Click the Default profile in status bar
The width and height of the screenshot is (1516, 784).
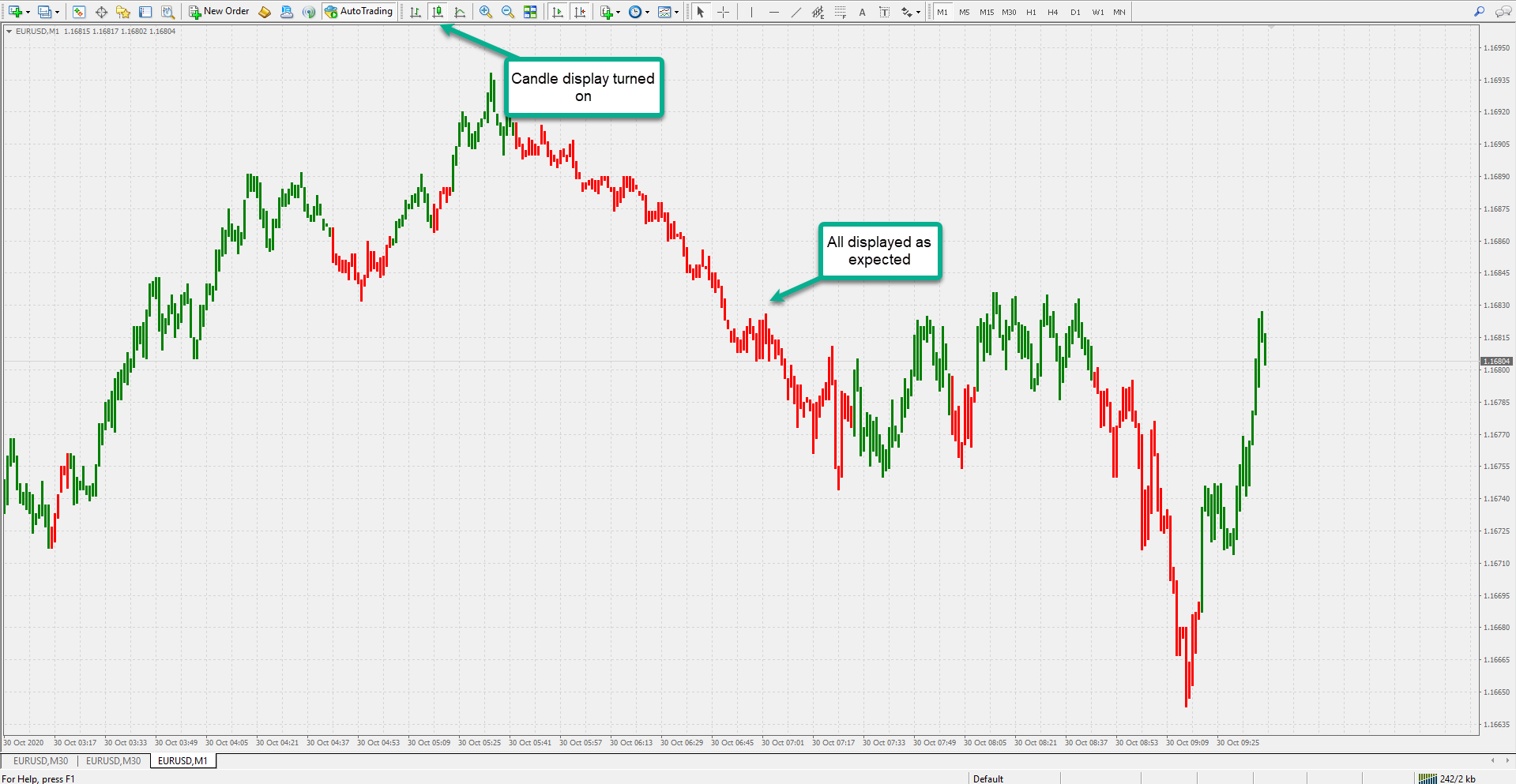(988, 778)
